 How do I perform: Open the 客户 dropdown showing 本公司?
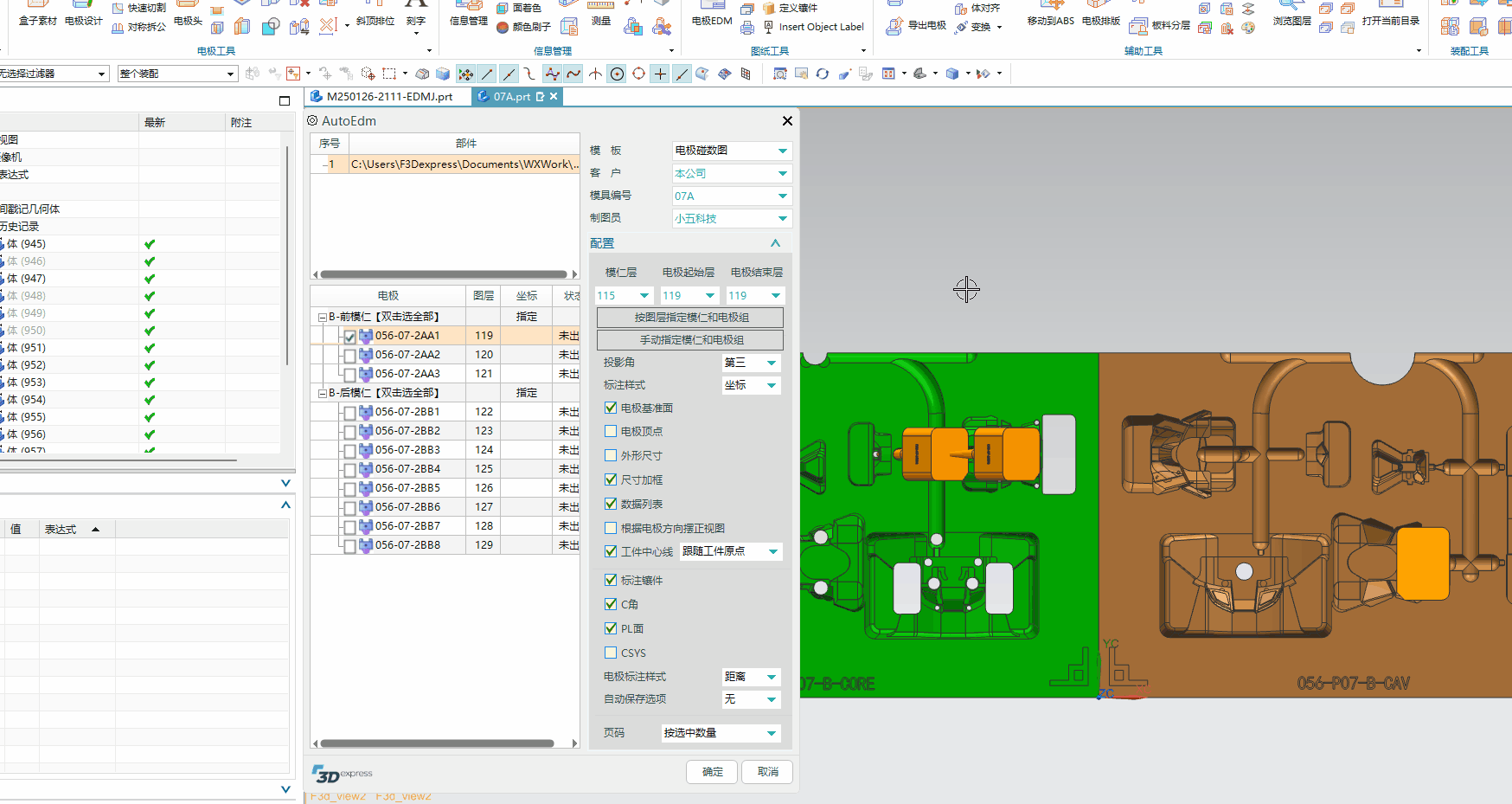pos(732,173)
